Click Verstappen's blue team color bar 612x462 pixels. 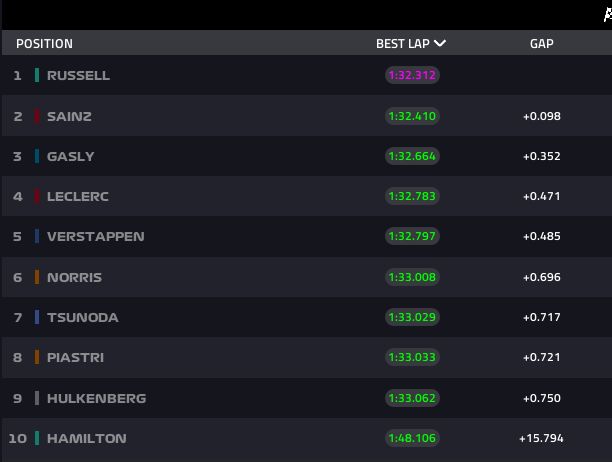coord(37,236)
